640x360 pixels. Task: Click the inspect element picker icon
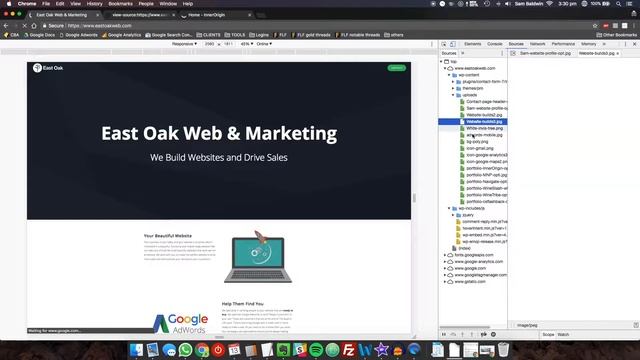(444, 44)
